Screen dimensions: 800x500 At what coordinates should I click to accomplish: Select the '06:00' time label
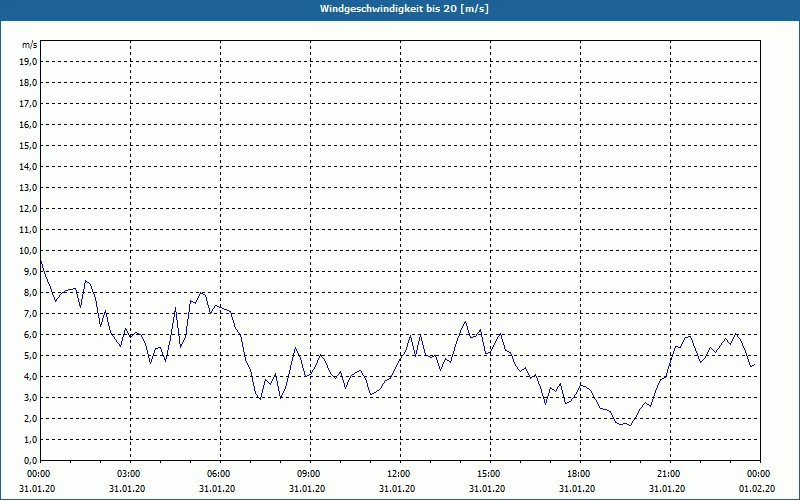tap(220, 474)
